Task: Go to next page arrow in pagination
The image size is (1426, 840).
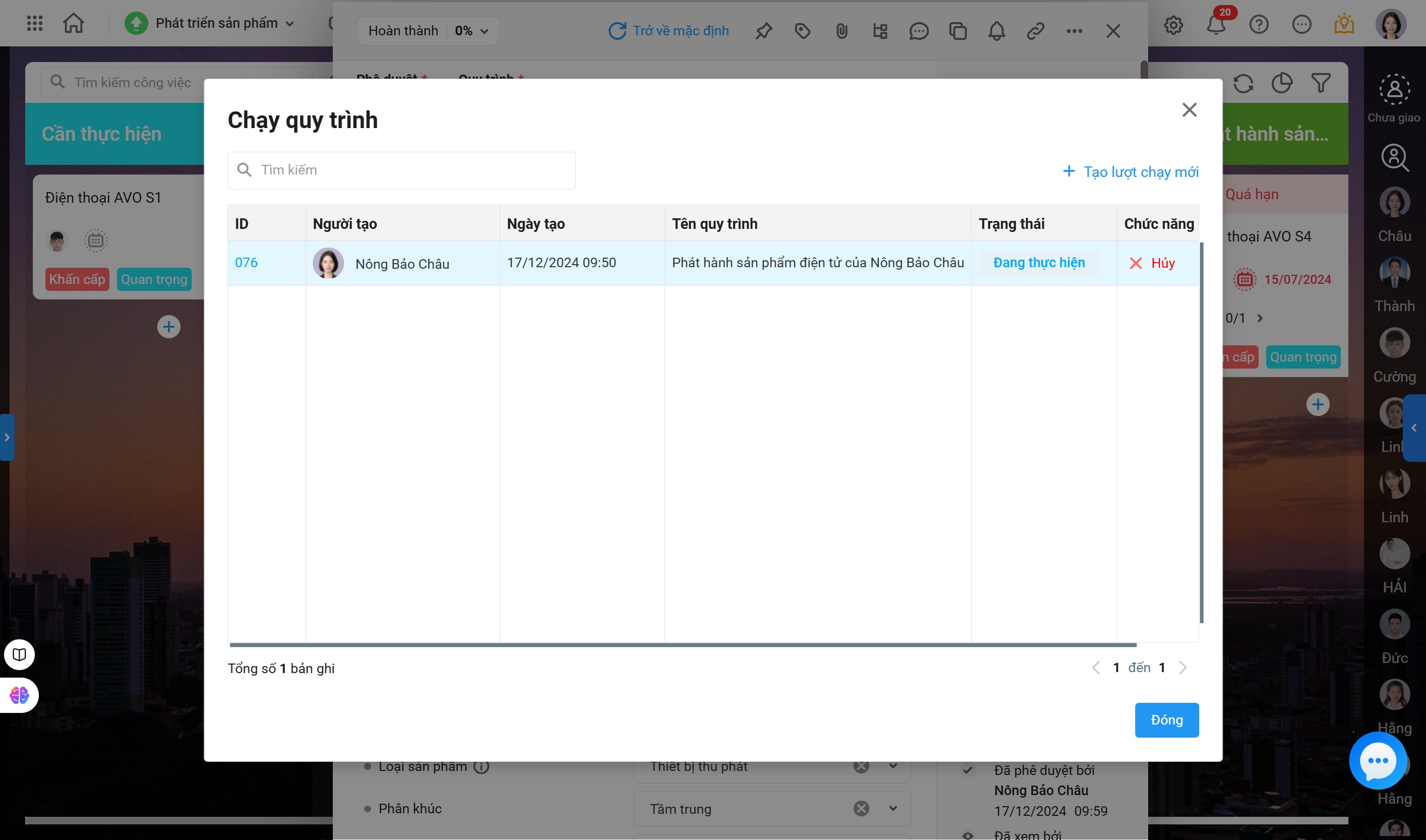Action: [x=1182, y=668]
